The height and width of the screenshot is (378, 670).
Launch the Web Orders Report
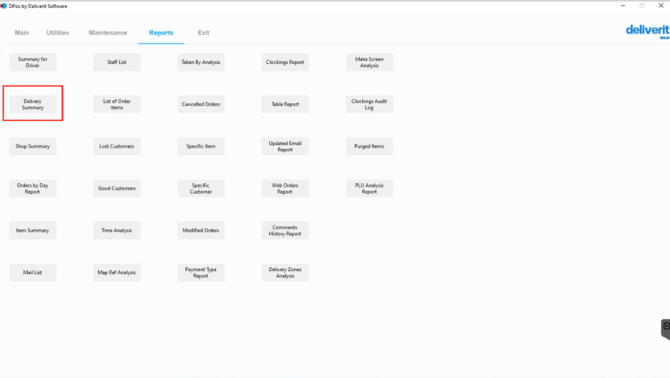pos(285,188)
